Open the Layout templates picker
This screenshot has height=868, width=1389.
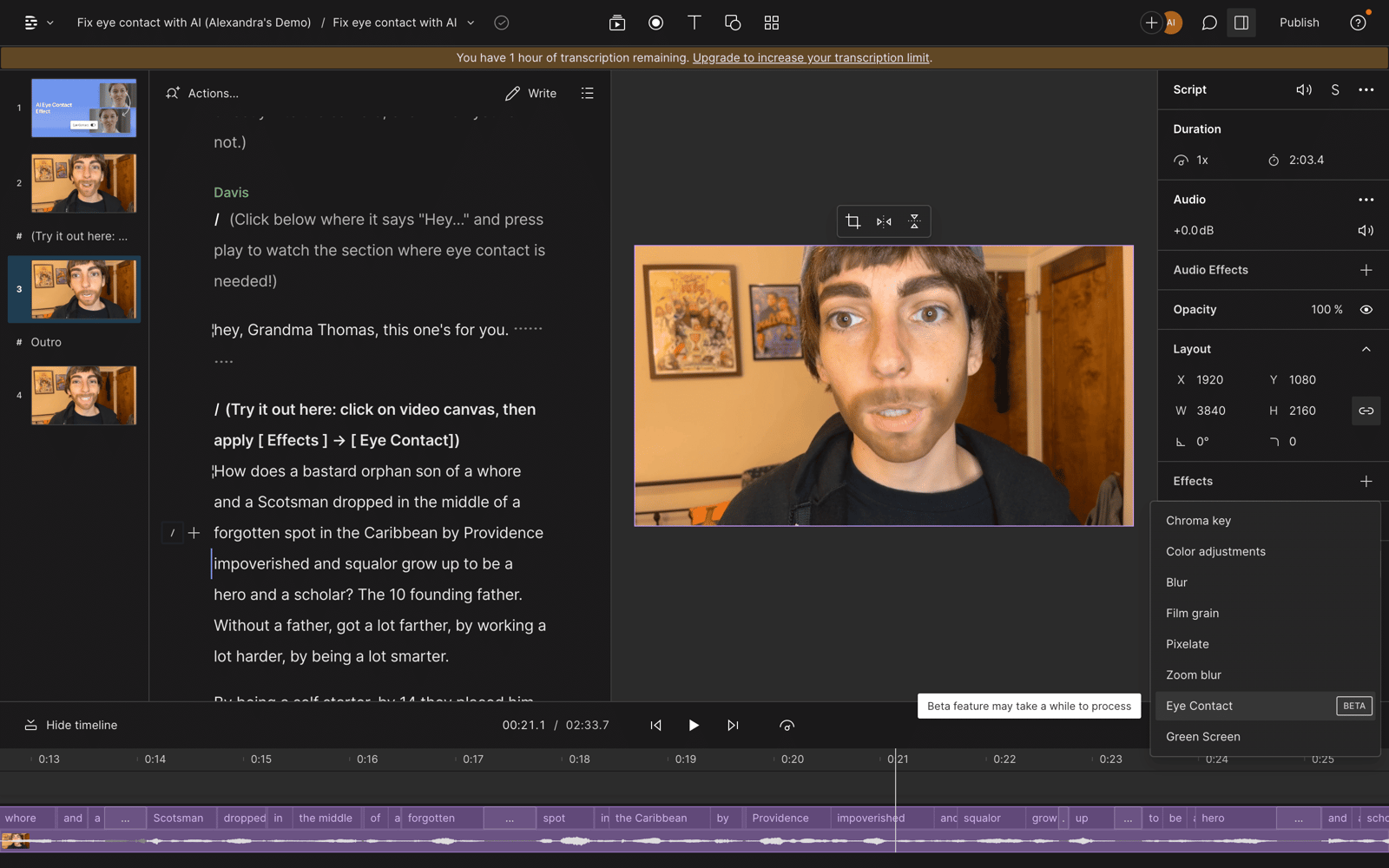[771, 23]
